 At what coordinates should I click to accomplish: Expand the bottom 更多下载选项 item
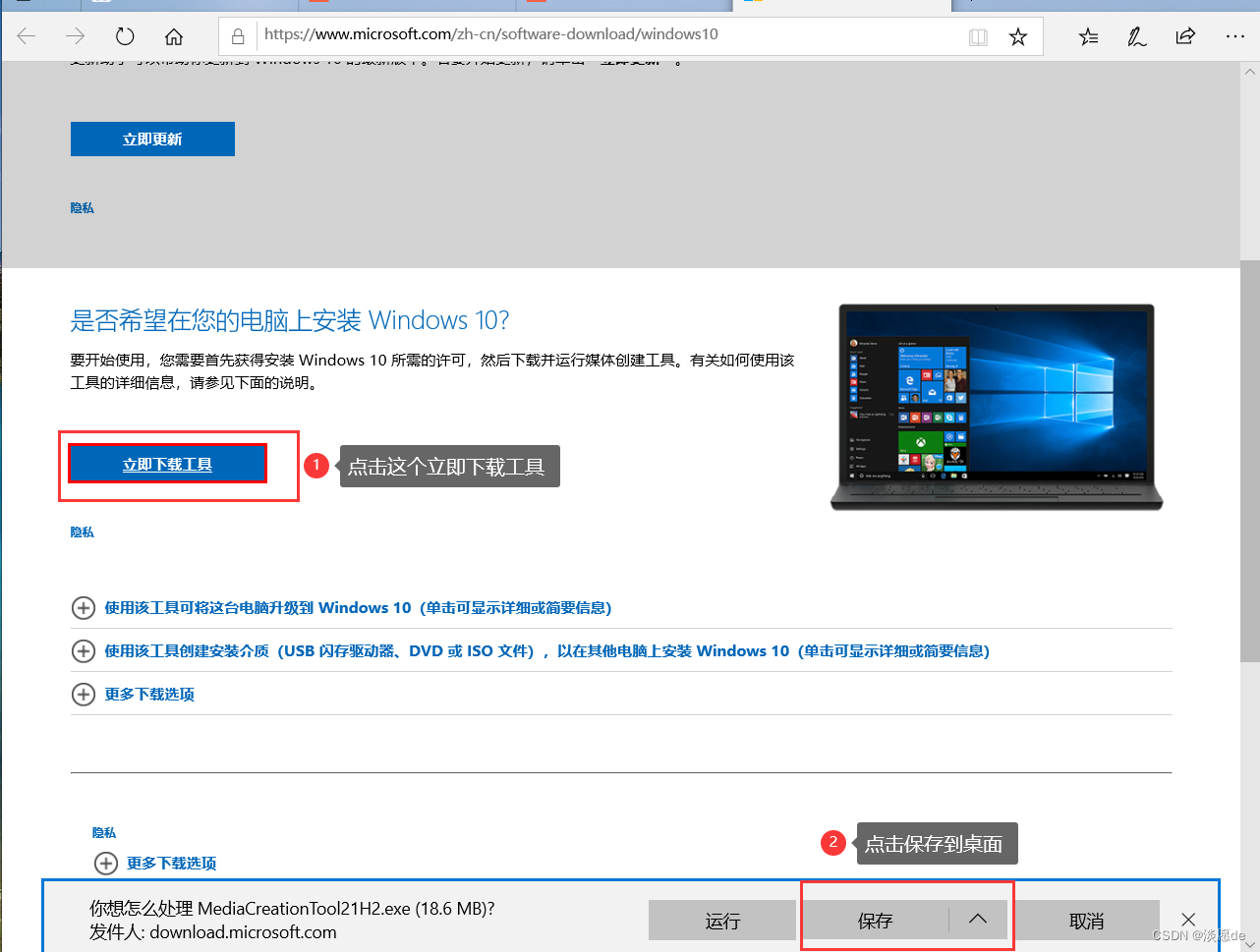pos(155,864)
